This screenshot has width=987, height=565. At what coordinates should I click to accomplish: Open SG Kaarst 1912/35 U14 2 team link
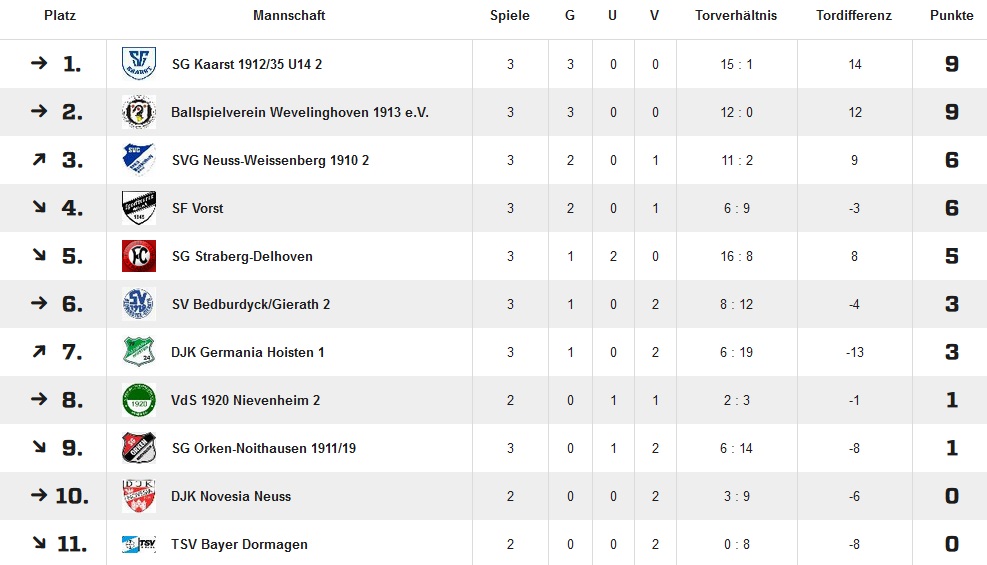coord(247,64)
